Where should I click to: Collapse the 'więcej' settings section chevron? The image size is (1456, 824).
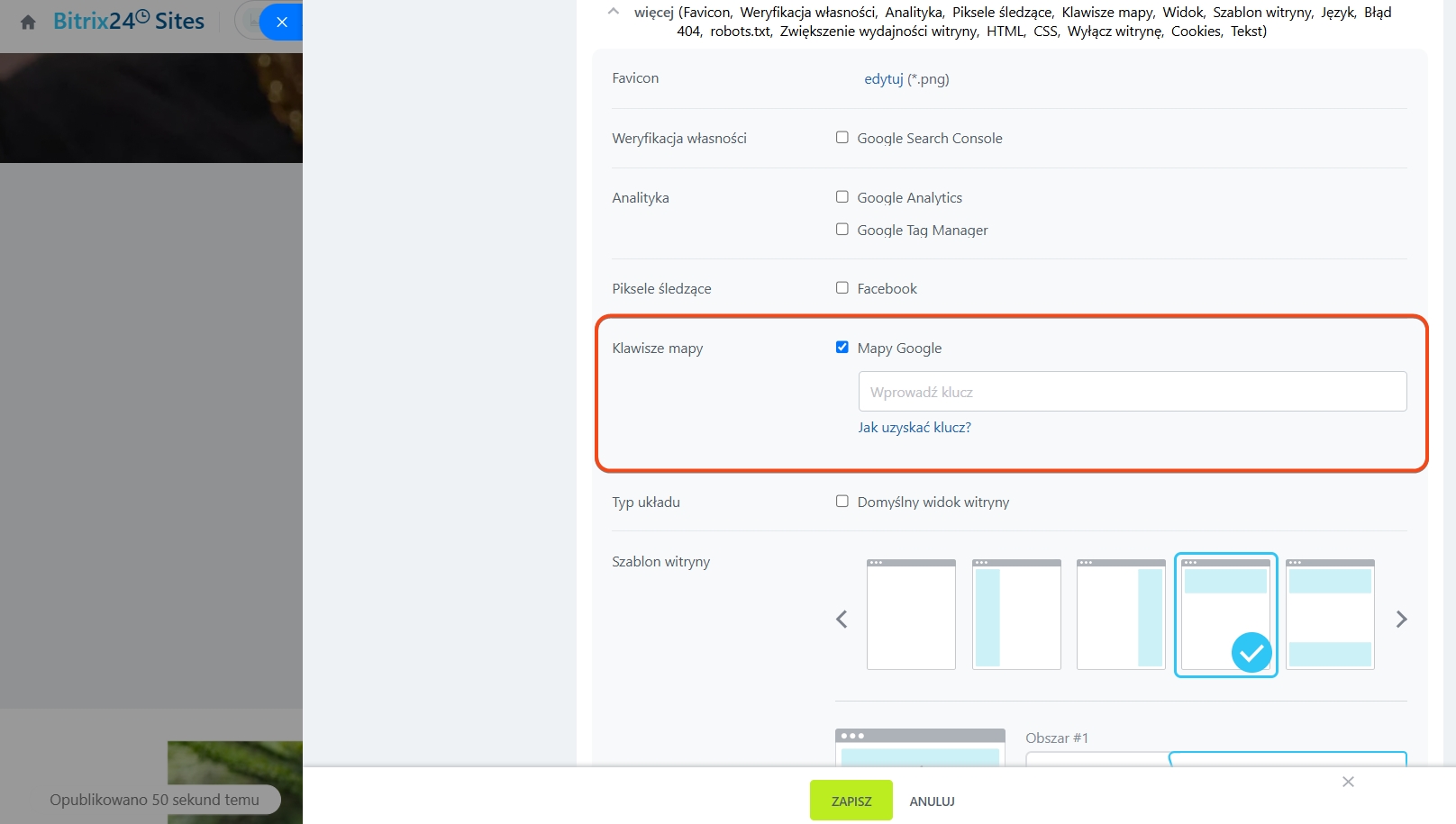(614, 13)
